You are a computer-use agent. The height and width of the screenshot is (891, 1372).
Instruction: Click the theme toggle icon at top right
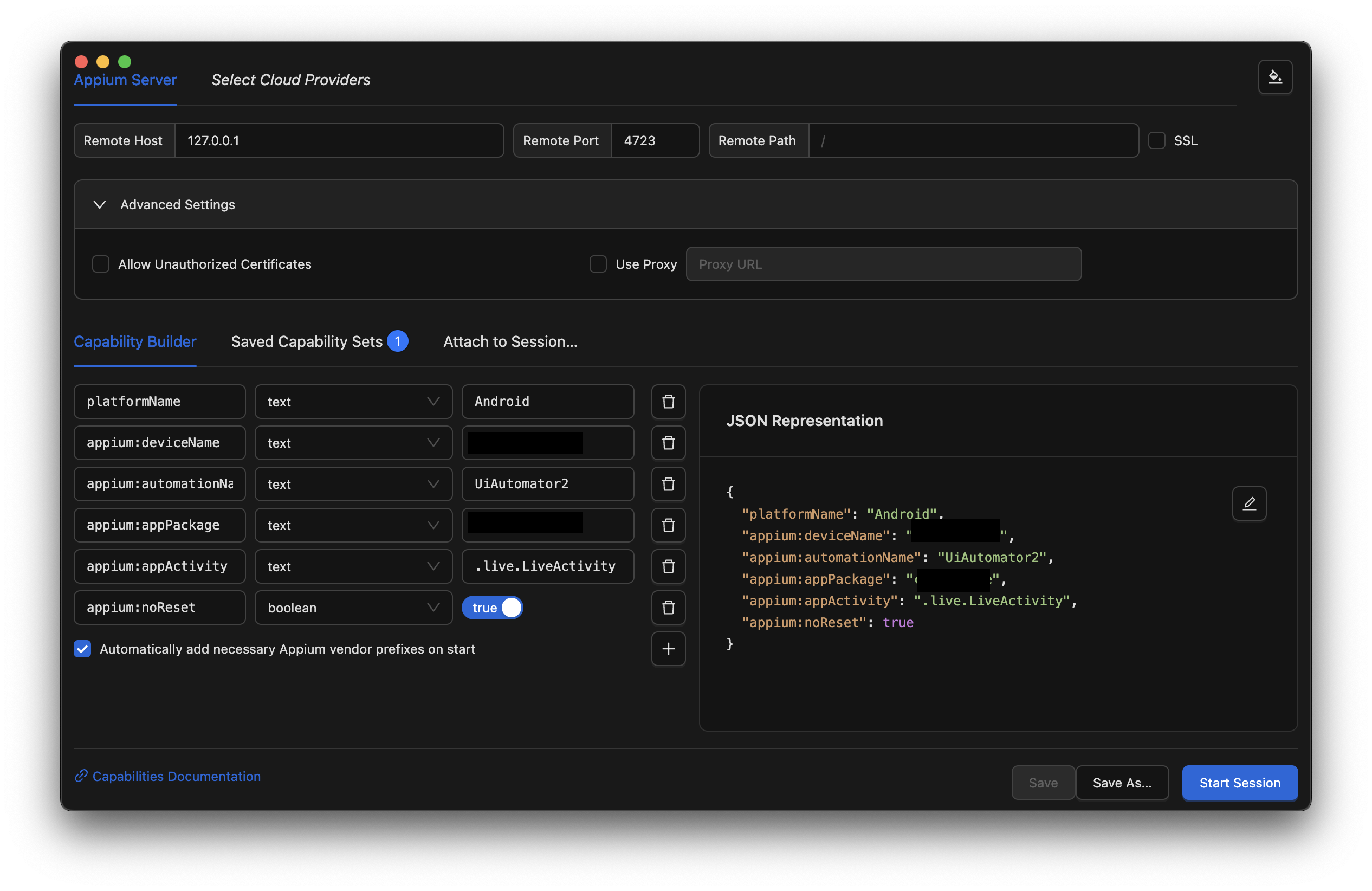(x=1274, y=77)
